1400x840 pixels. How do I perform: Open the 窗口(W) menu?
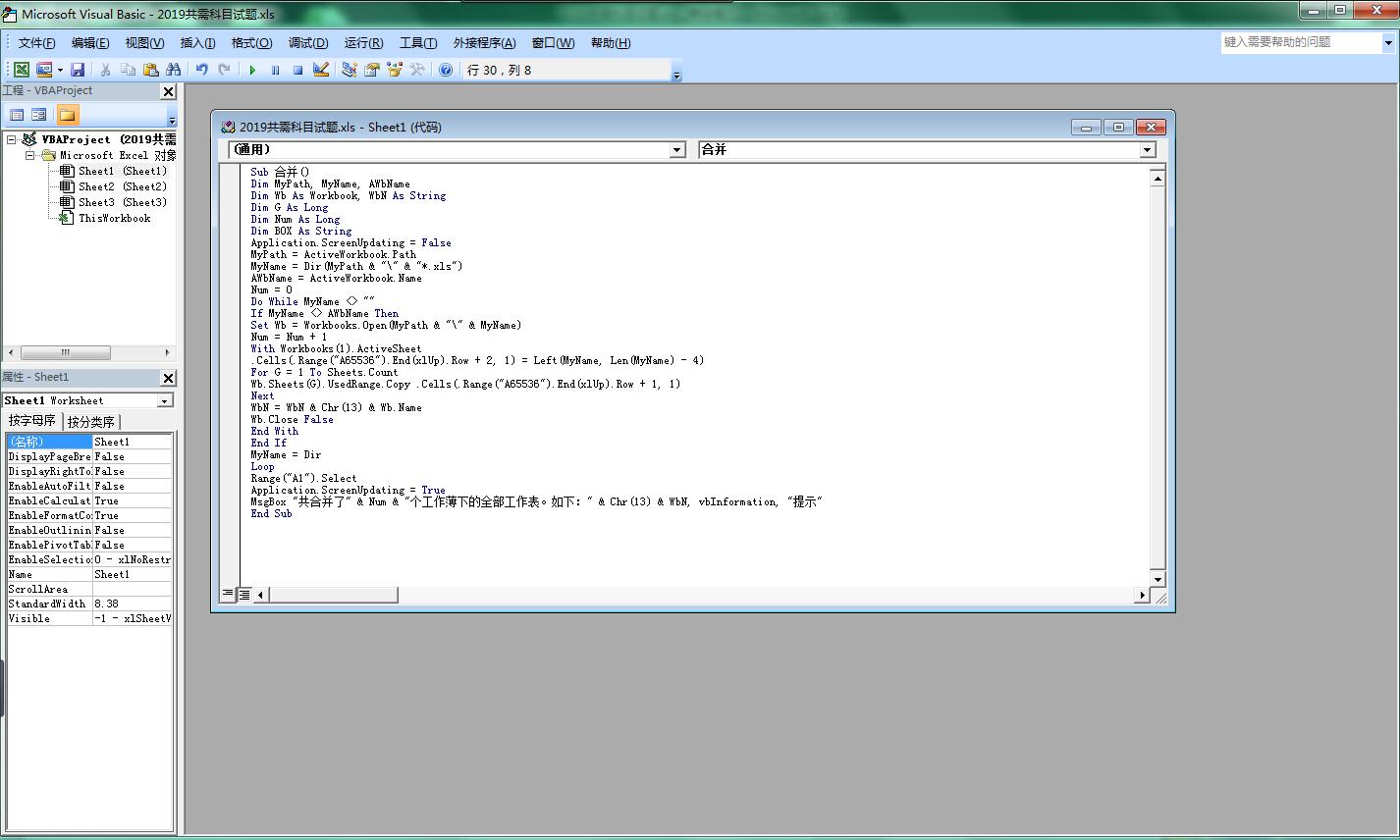click(x=553, y=42)
